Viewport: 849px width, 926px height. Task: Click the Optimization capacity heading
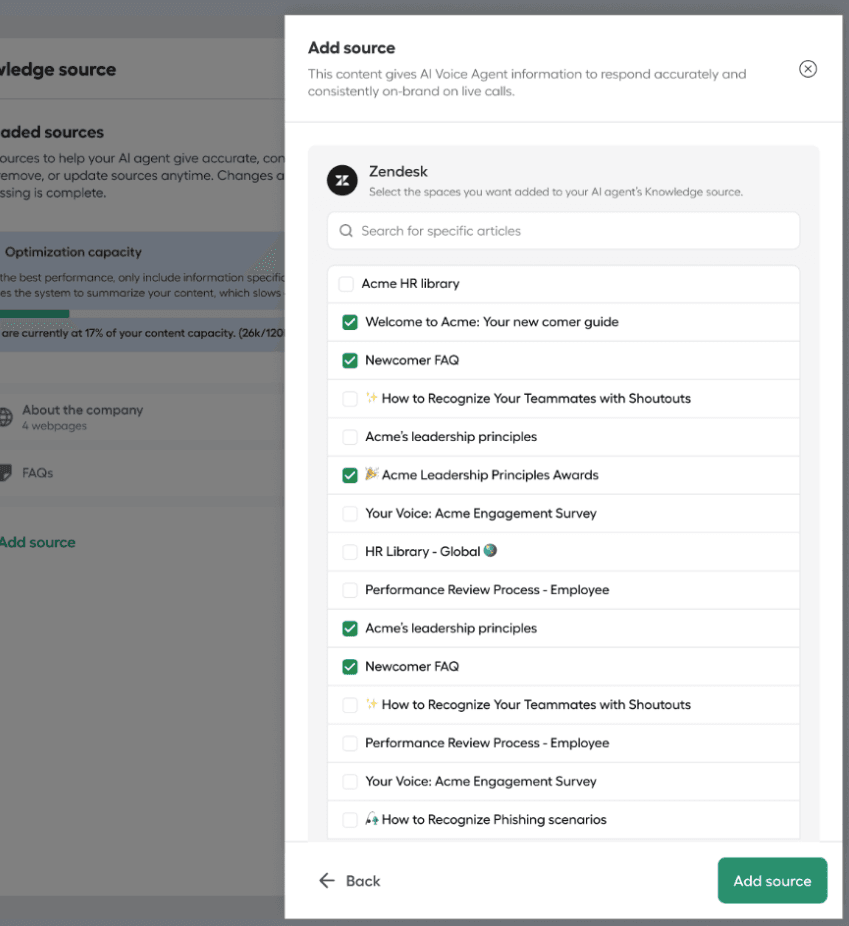[73, 252]
